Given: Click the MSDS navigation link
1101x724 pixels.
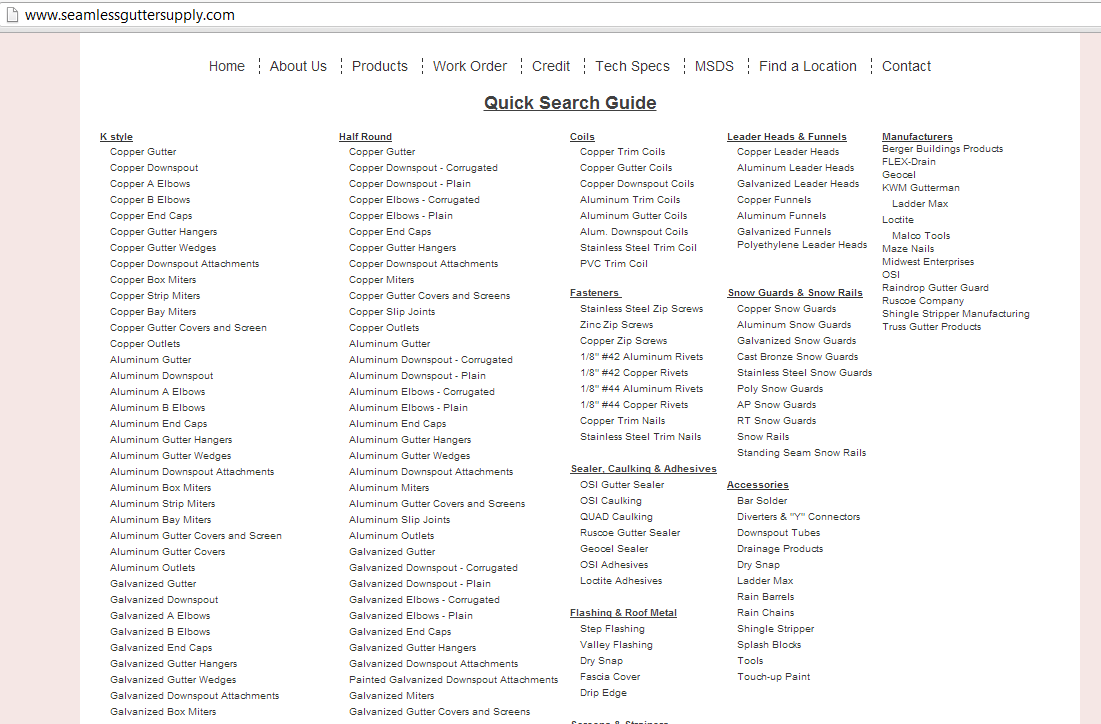Looking at the screenshot, I should 714,66.
